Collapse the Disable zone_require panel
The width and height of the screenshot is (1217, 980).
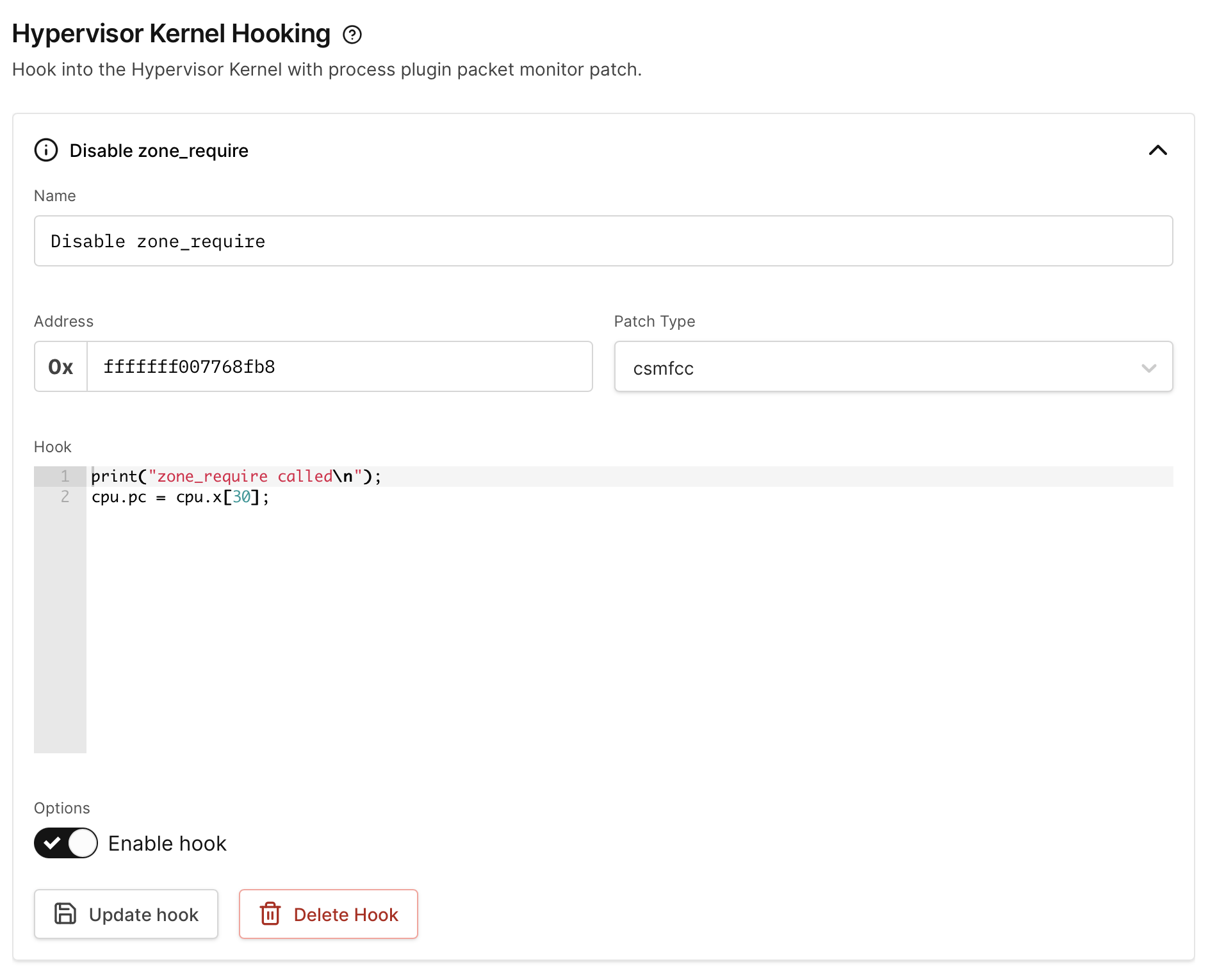click(x=1158, y=151)
